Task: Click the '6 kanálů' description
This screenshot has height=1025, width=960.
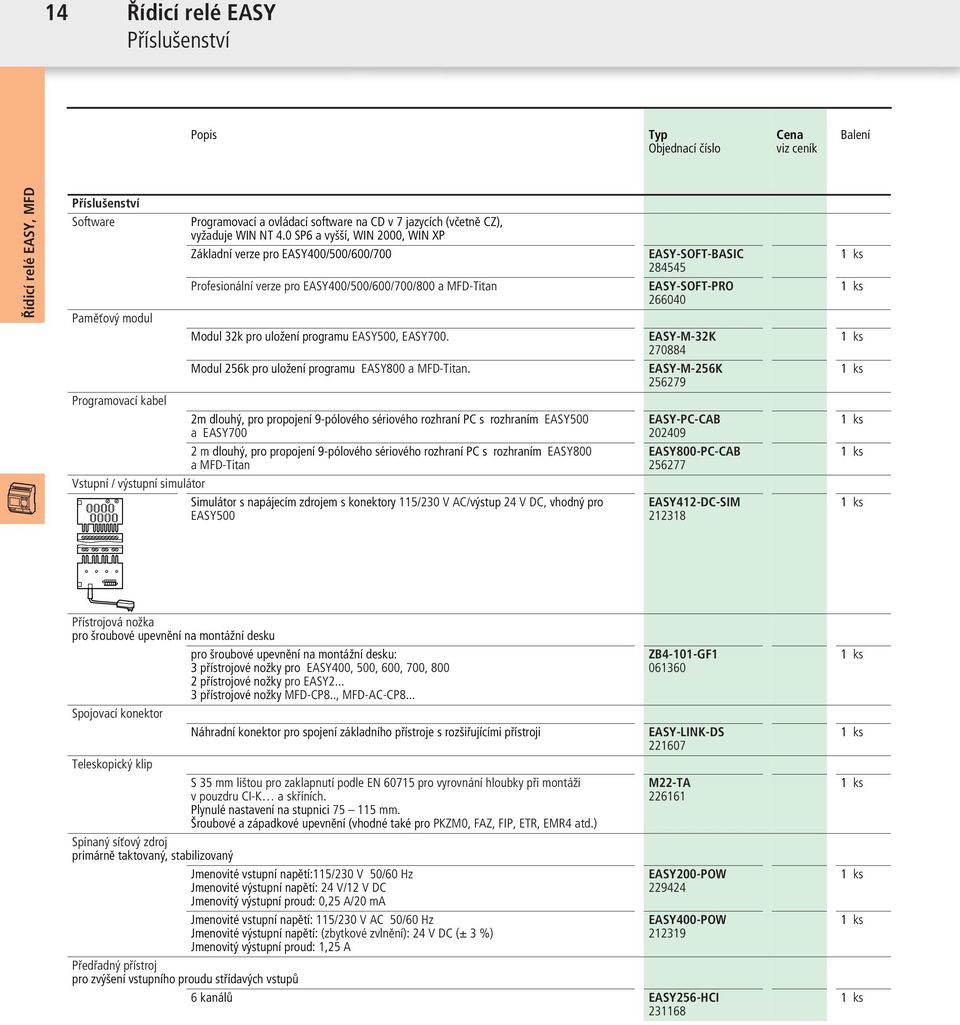Action: [x=212, y=997]
